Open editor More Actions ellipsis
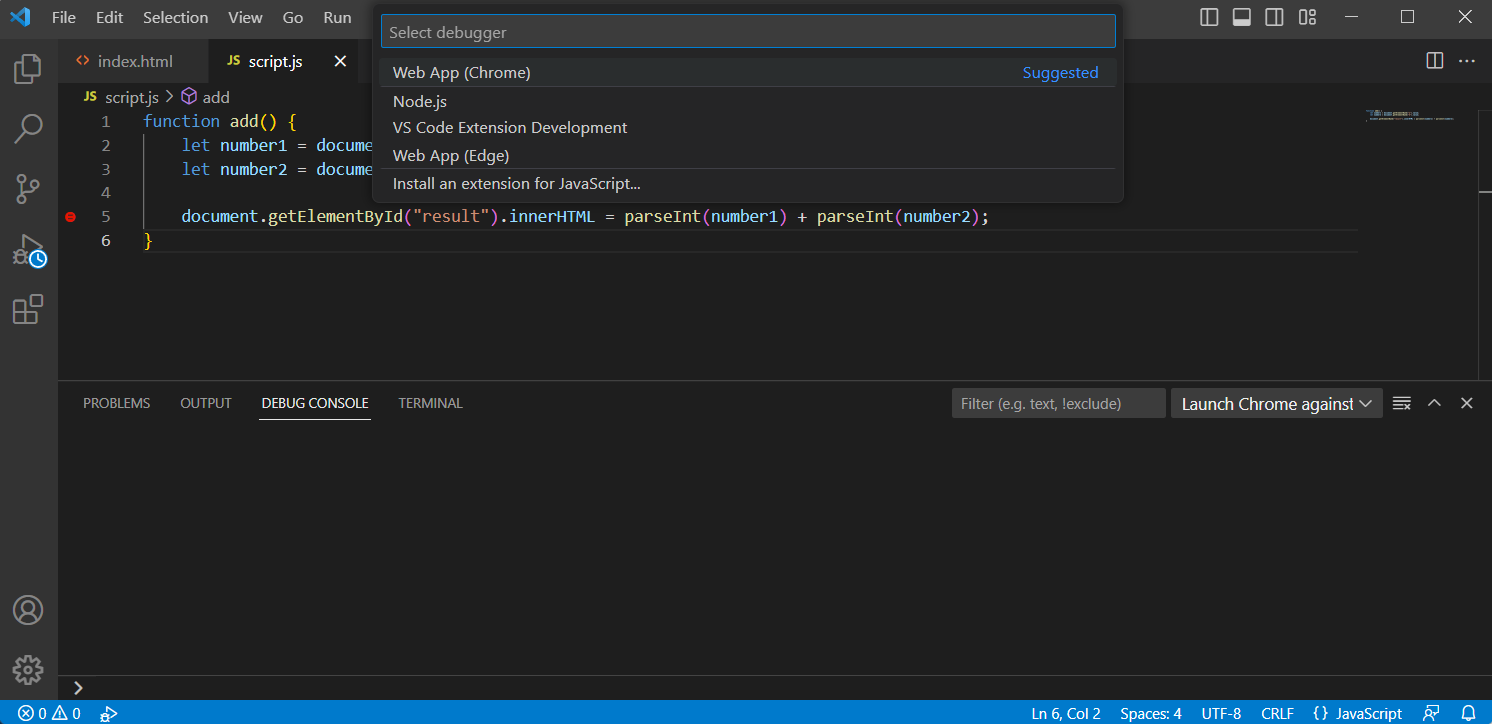The width and height of the screenshot is (1492, 724). pyautogui.click(x=1467, y=61)
